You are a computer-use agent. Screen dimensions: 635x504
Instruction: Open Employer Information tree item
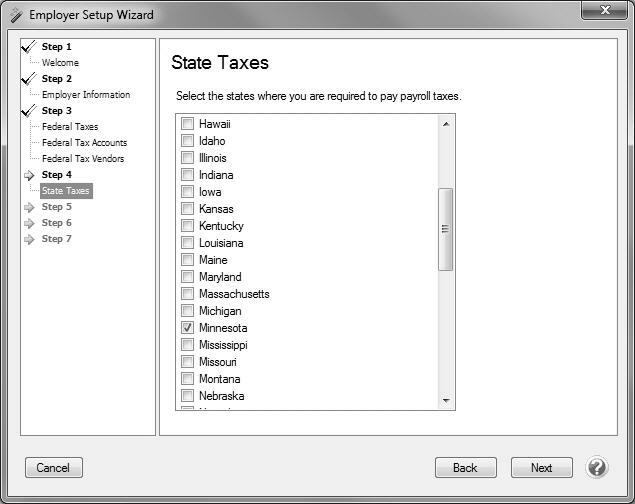tap(86, 95)
